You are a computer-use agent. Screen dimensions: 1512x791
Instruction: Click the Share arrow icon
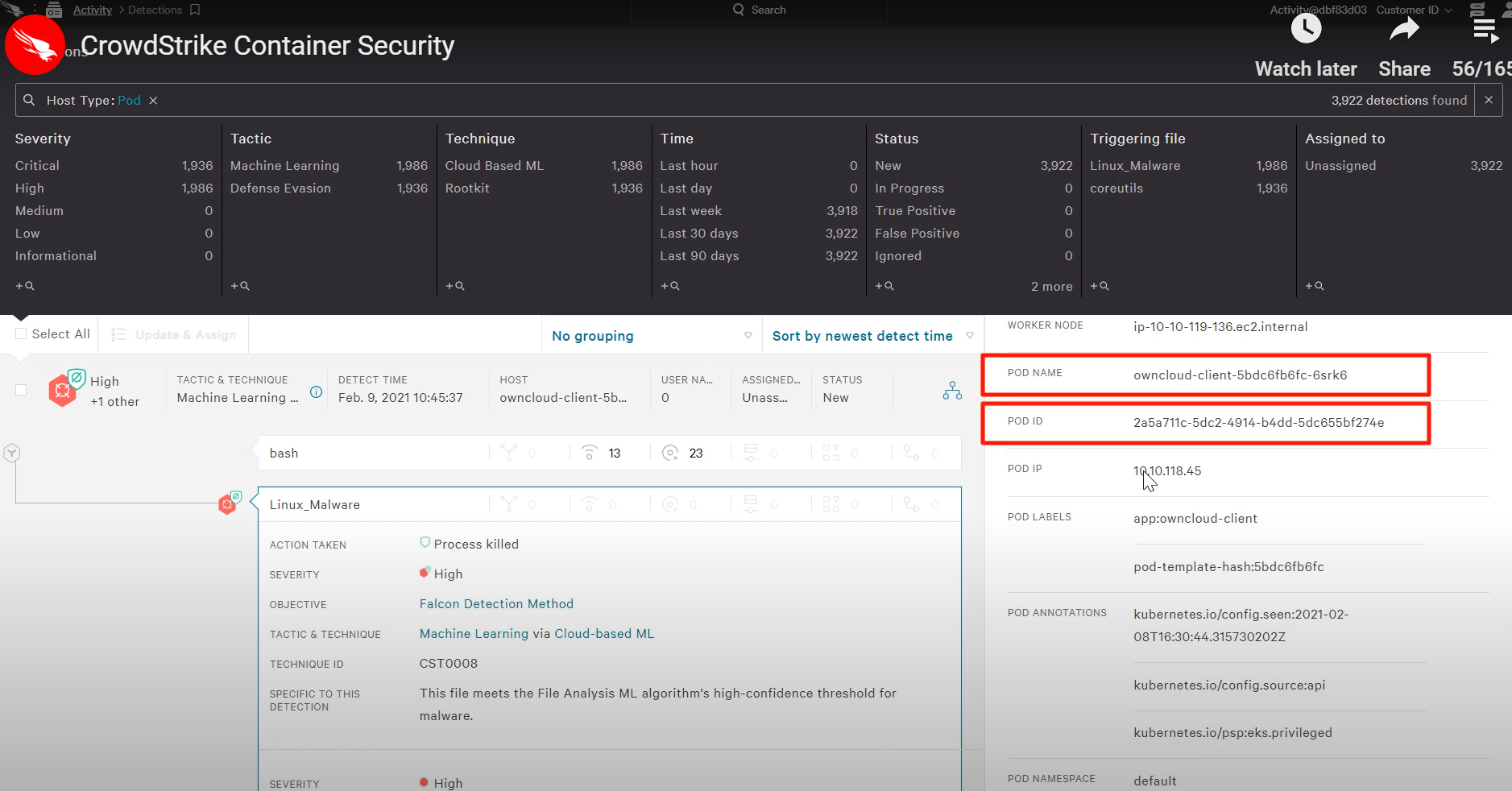(x=1404, y=30)
